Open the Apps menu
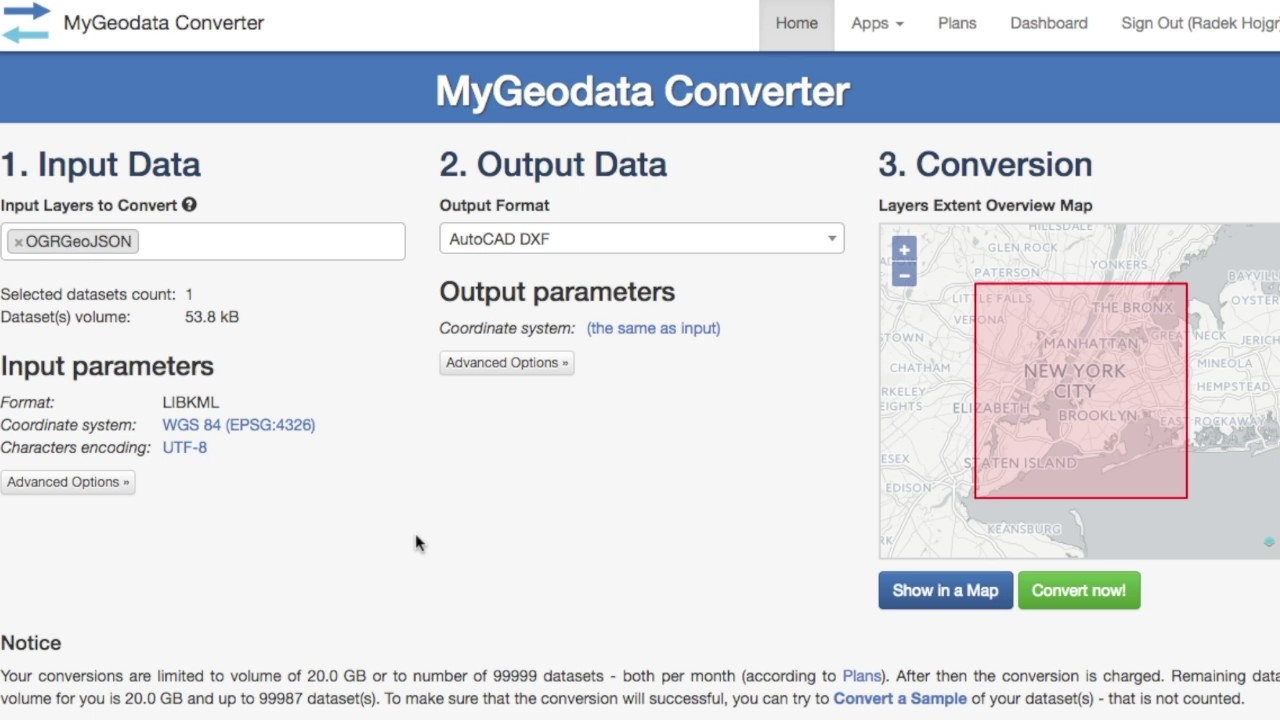 tap(877, 23)
